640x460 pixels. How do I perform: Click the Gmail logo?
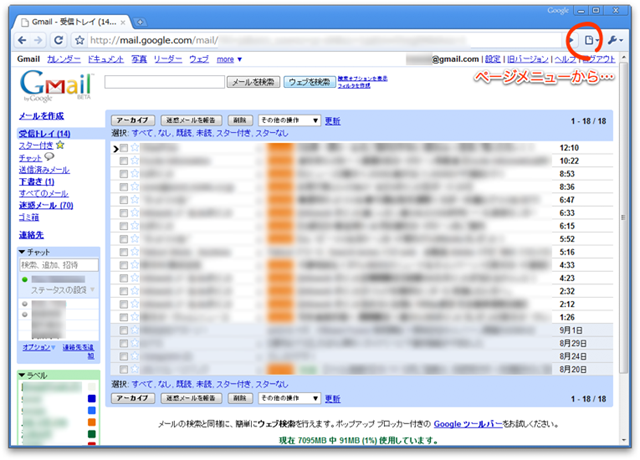click(56, 85)
